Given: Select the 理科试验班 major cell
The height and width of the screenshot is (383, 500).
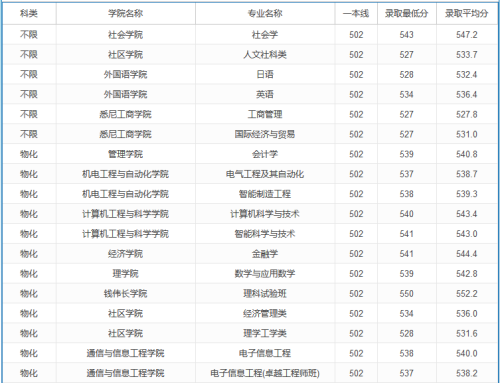Looking at the screenshot, I should coord(265,294).
